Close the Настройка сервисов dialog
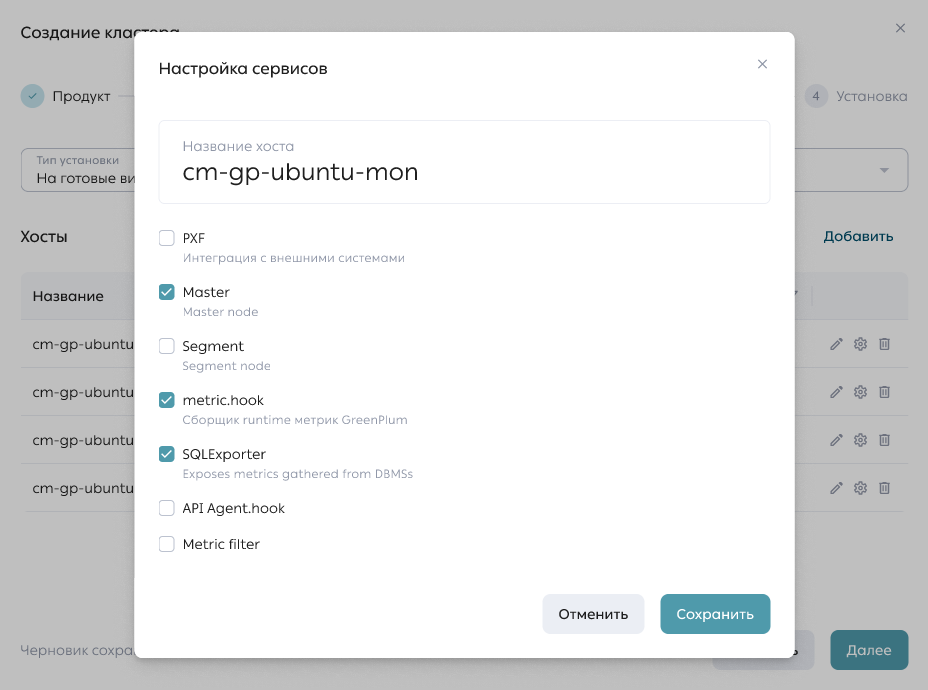Viewport: 928px width, 690px height. point(762,64)
